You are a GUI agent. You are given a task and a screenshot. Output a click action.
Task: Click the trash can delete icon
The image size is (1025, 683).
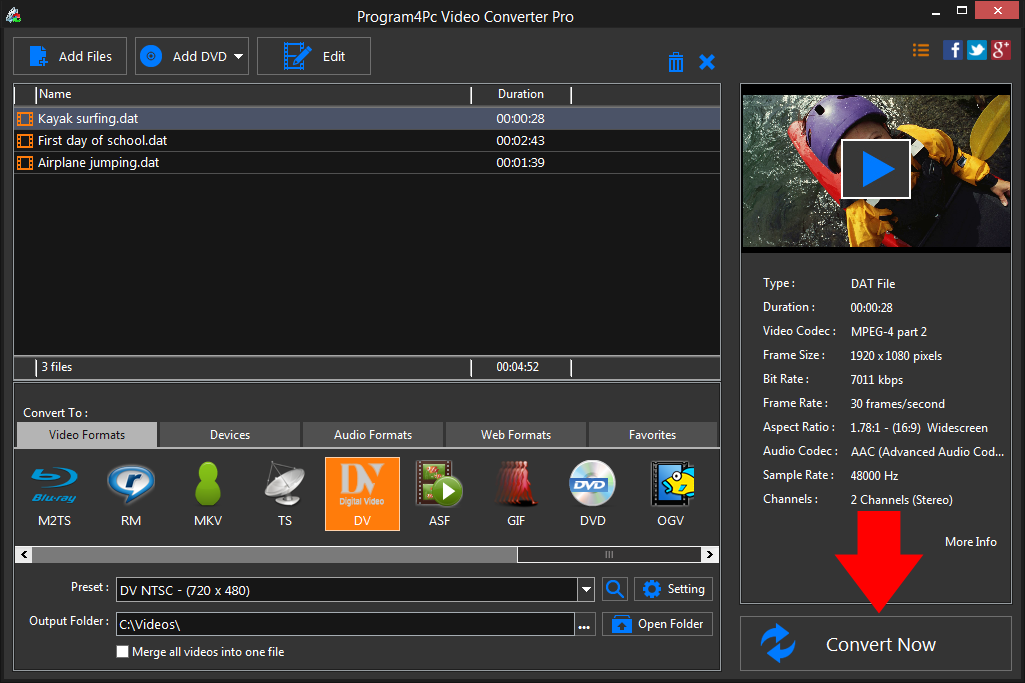[676, 62]
